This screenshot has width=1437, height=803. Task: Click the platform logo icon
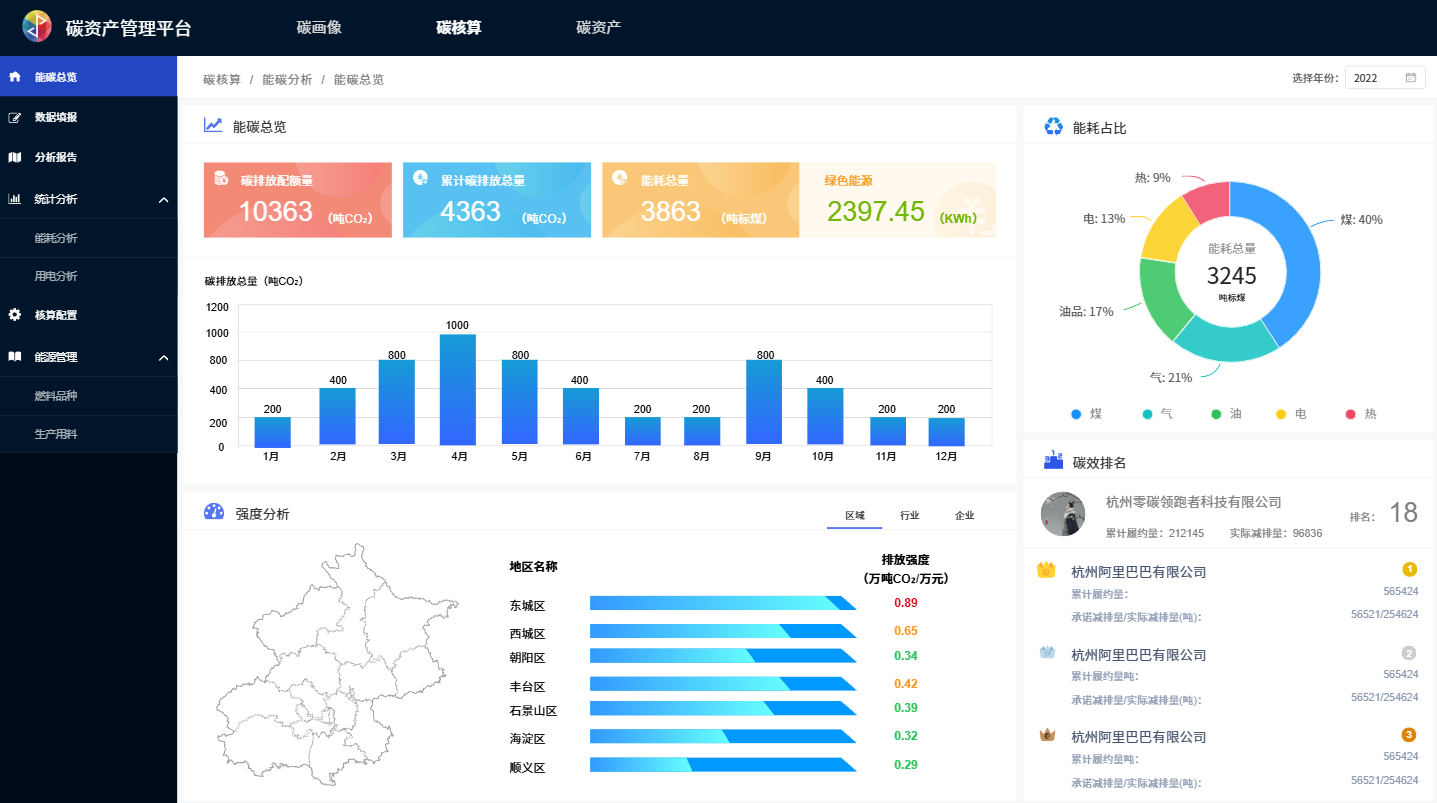37,27
